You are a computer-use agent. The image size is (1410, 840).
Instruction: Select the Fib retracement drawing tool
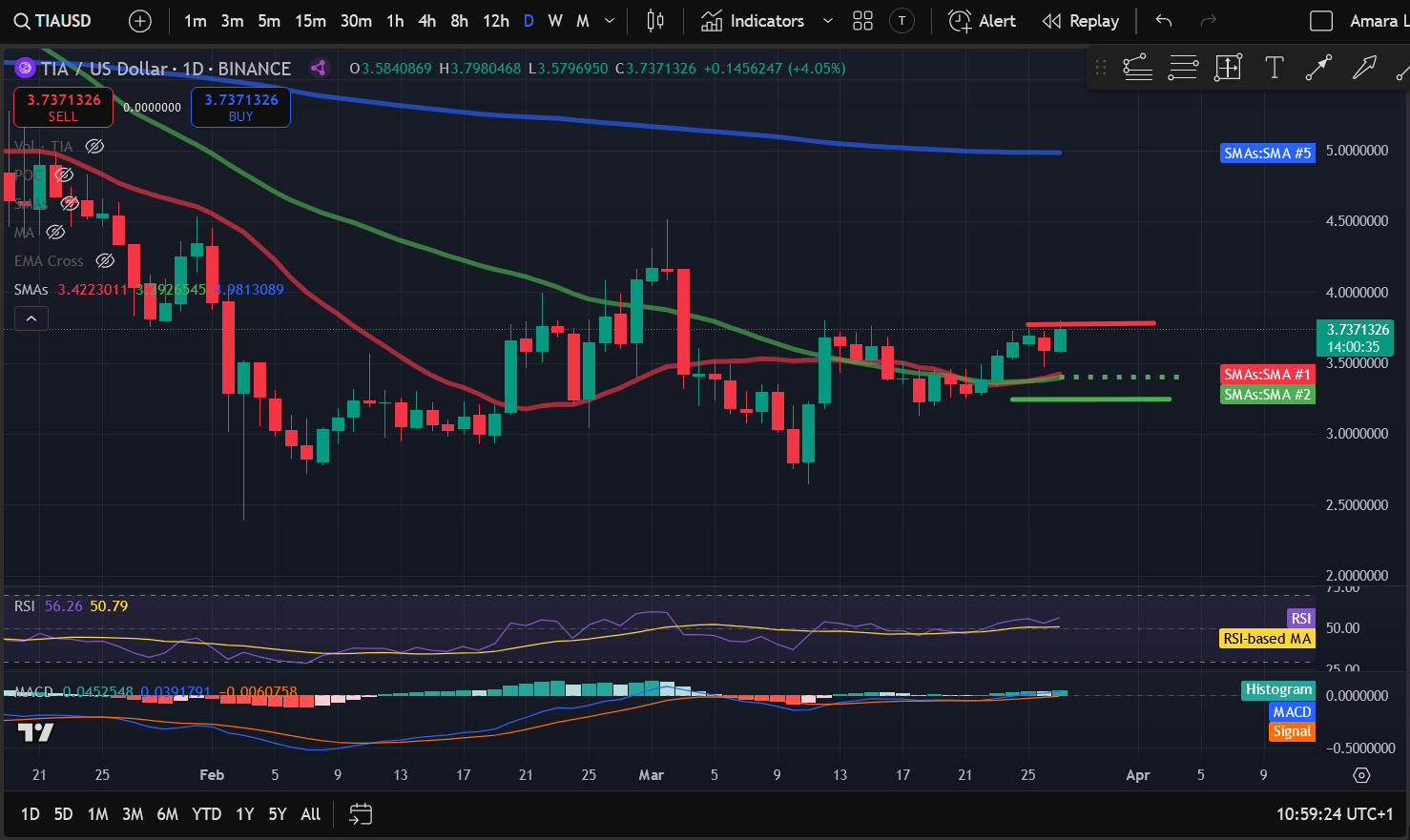(x=1137, y=68)
